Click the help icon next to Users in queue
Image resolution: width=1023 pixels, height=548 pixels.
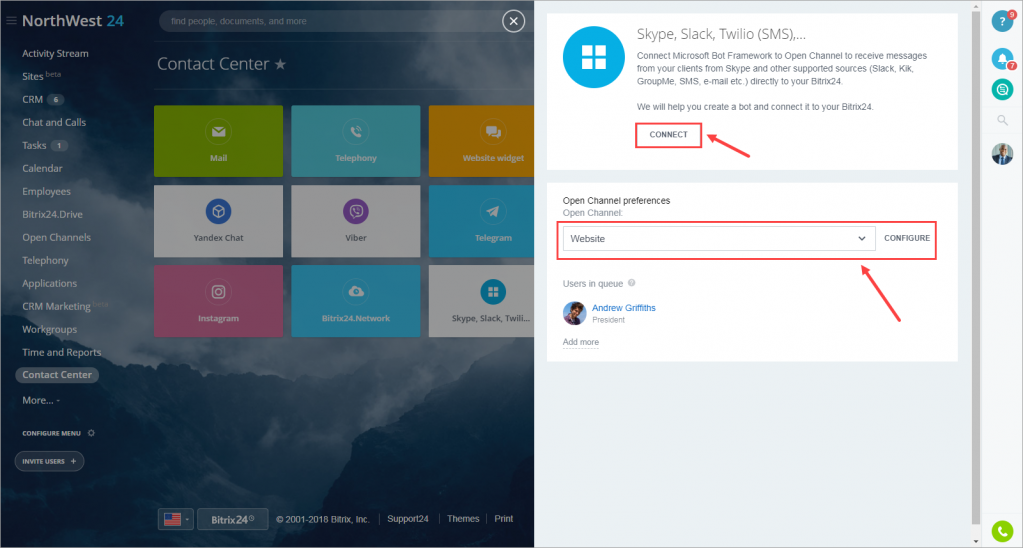[x=632, y=283]
